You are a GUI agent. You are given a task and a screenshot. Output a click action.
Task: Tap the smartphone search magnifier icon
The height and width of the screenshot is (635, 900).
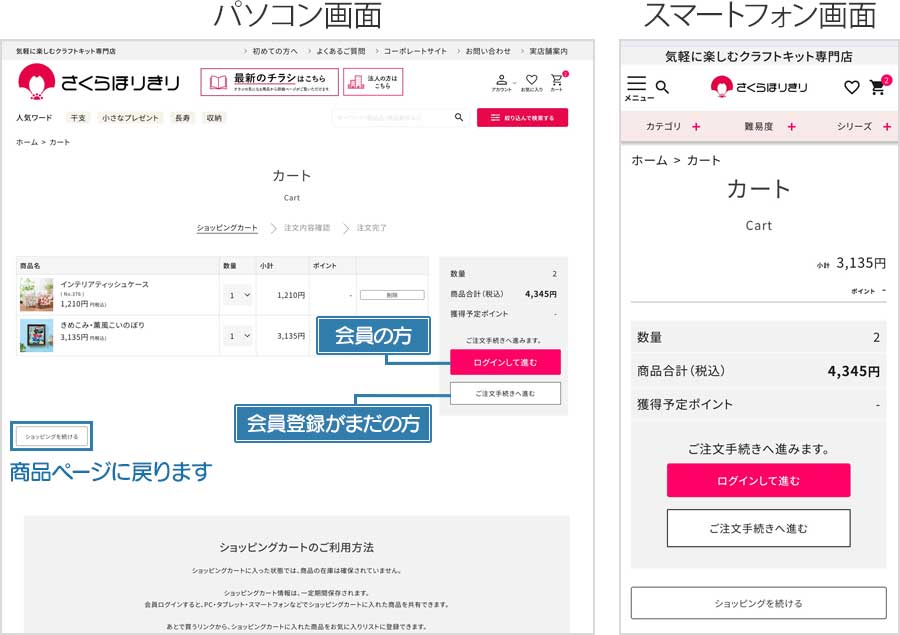coord(662,87)
